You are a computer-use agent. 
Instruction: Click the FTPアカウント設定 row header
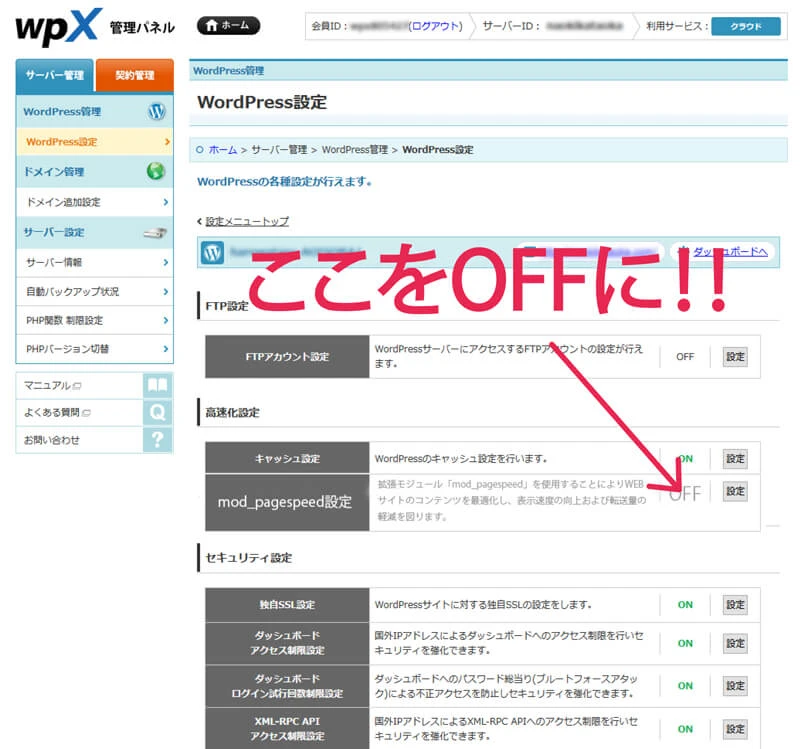pyautogui.click(x=287, y=357)
